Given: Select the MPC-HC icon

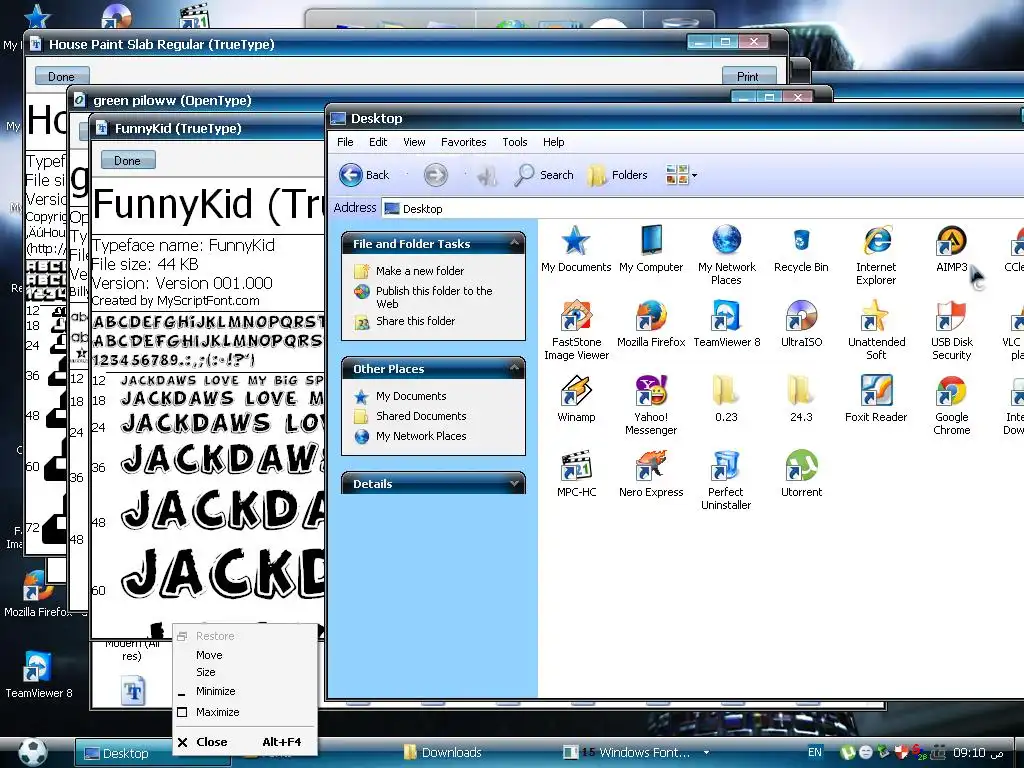Looking at the screenshot, I should tap(576, 474).
